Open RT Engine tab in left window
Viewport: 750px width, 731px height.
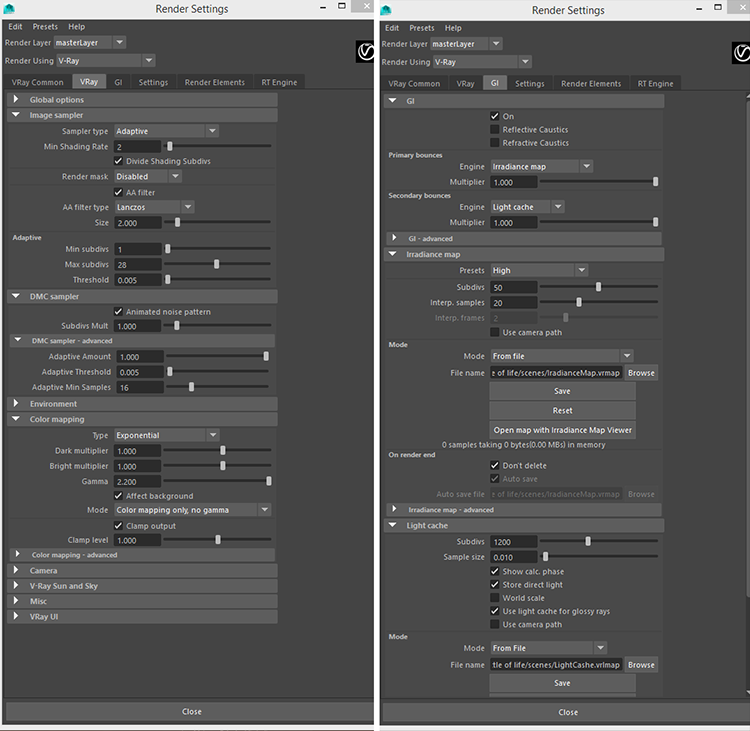[279, 82]
